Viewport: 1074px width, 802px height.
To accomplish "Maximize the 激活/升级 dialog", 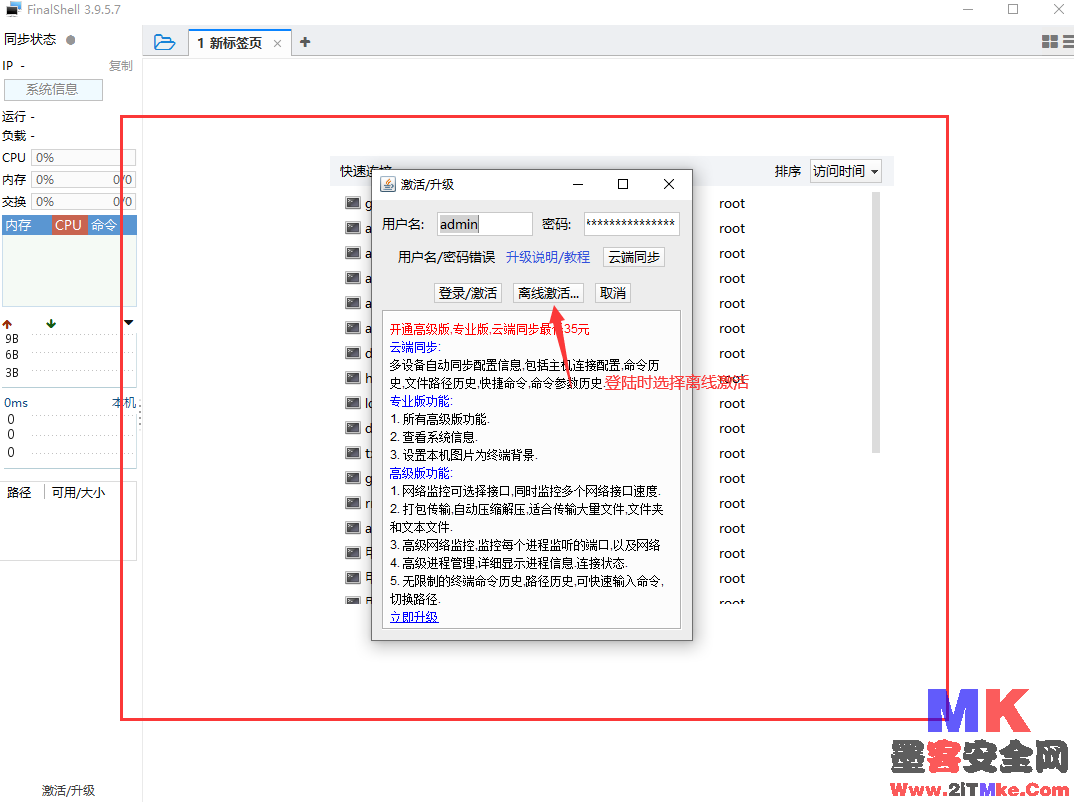I will (x=623, y=184).
